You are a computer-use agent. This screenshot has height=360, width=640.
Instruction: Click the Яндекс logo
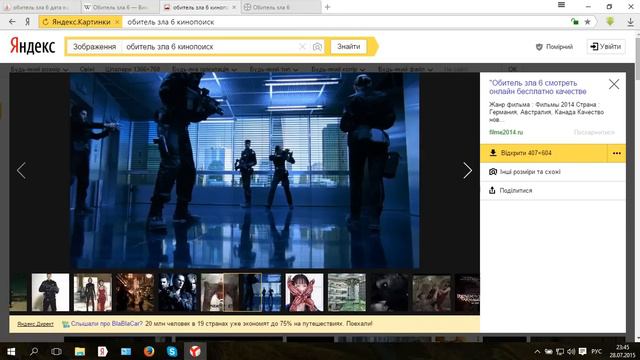coord(33,46)
